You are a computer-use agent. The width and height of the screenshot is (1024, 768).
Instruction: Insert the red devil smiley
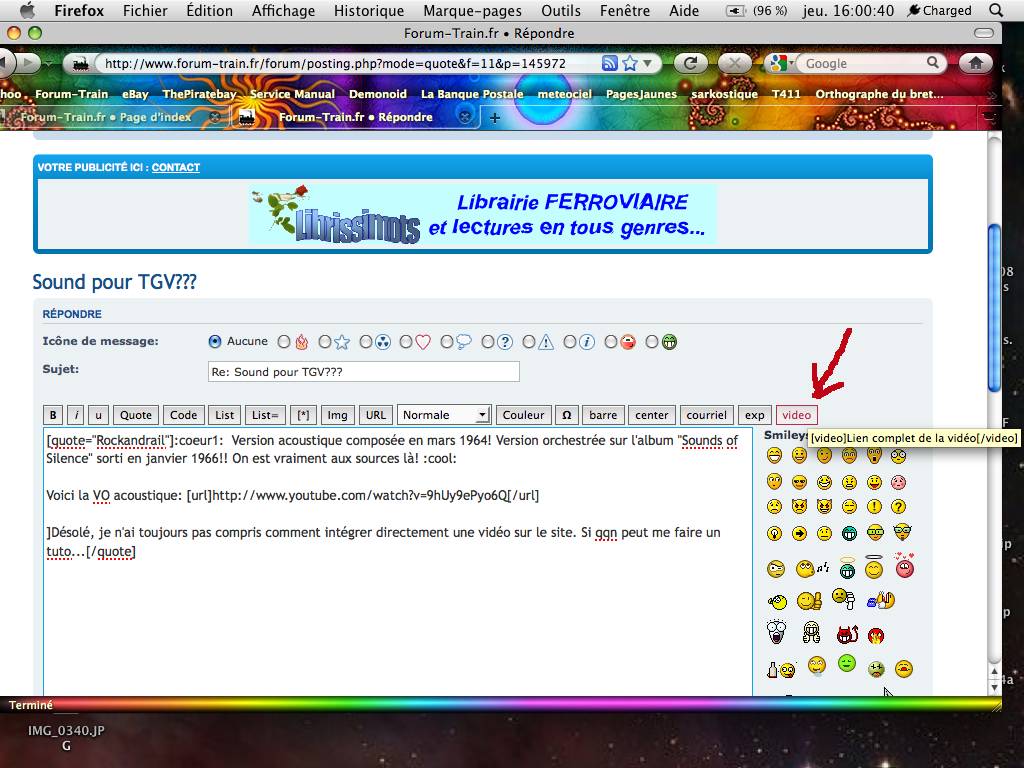tap(847, 633)
